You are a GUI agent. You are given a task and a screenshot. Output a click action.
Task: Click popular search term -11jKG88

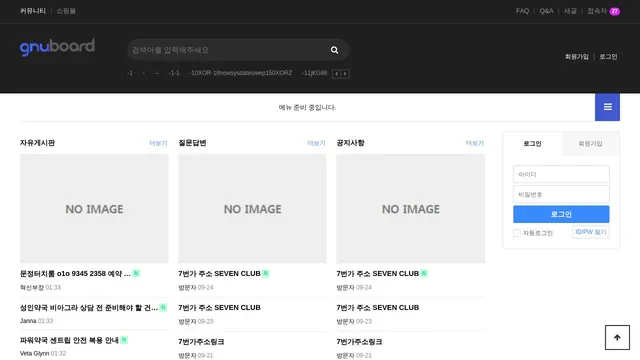click(x=314, y=73)
